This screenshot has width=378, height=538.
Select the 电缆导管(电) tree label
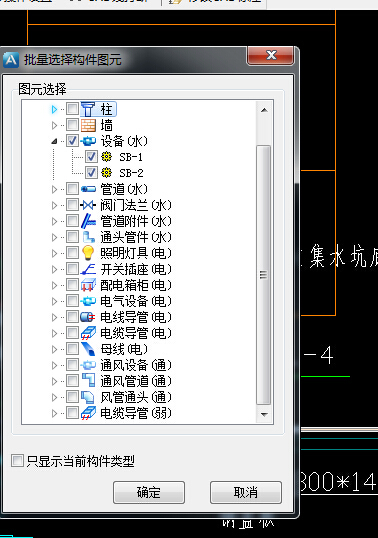click(x=135, y=333)
